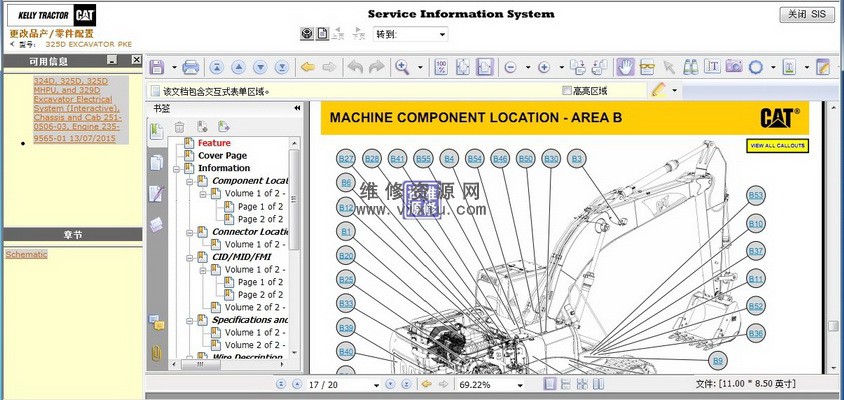Open the 转到 dropdown list
The width and height of the screenshot is (844, 400).
click(x=442, y=34)
